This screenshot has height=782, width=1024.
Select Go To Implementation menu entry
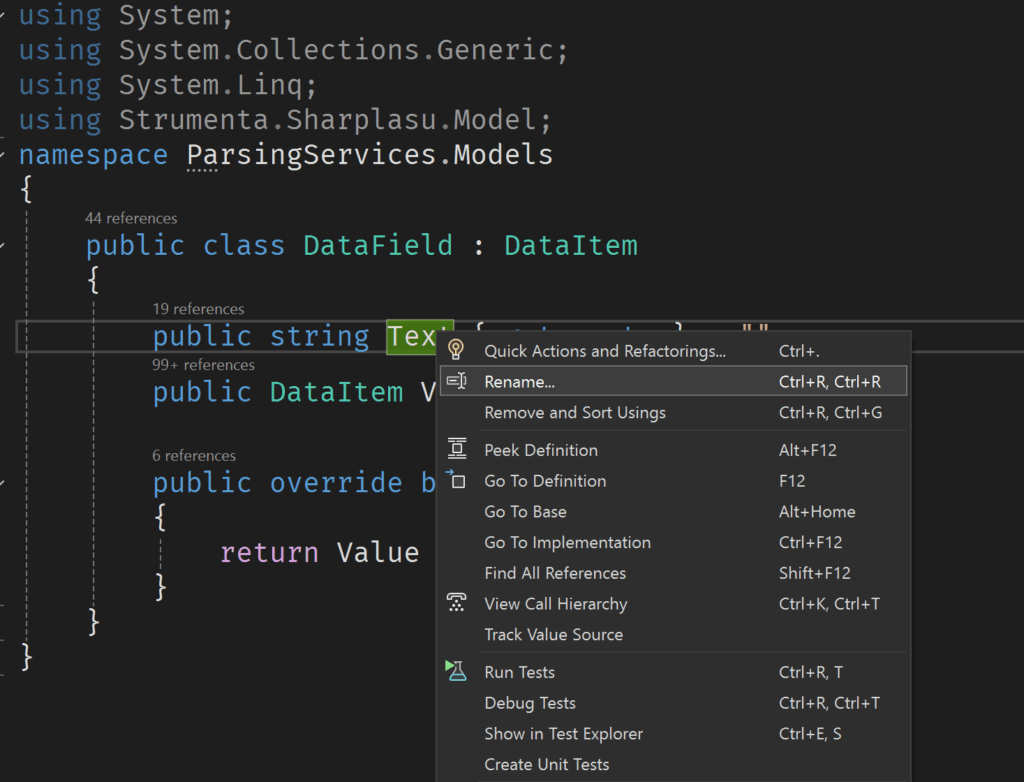click(x=567, y=542)
